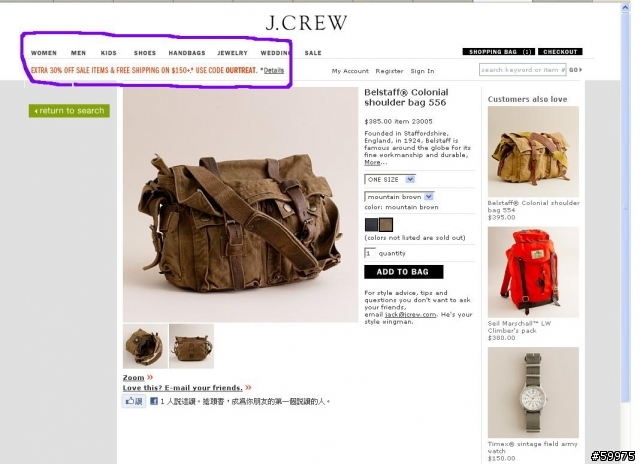The image size is (640, 464).
Task: Focus the search keyword input field
Action: click(522, 70)
